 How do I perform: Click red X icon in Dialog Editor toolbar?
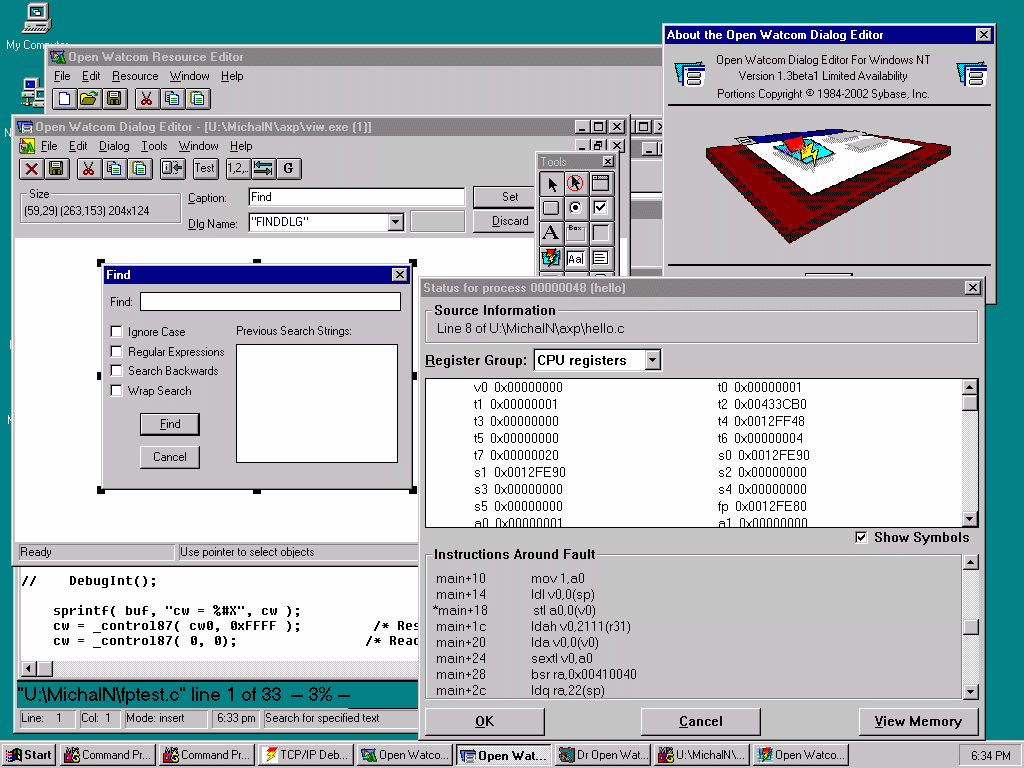pyautogui.click(x=31, y=168)
